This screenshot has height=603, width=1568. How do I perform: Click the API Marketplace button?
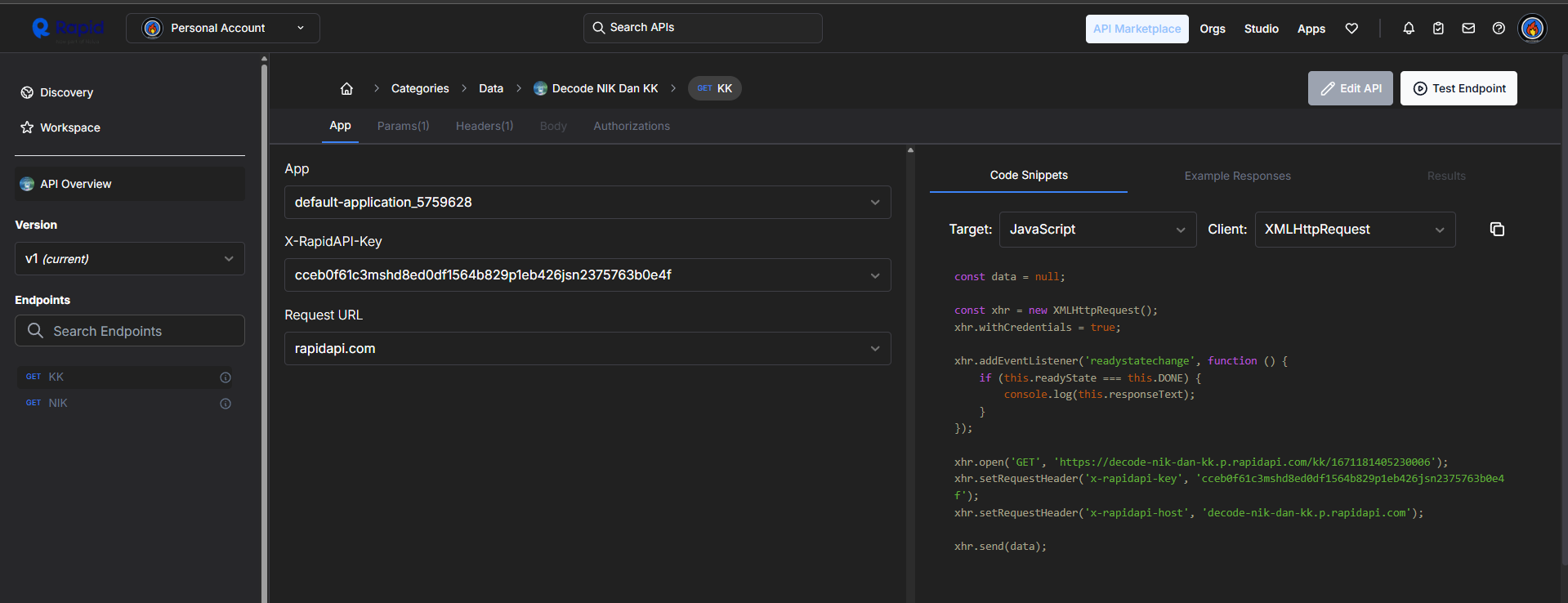[1137, 29]
